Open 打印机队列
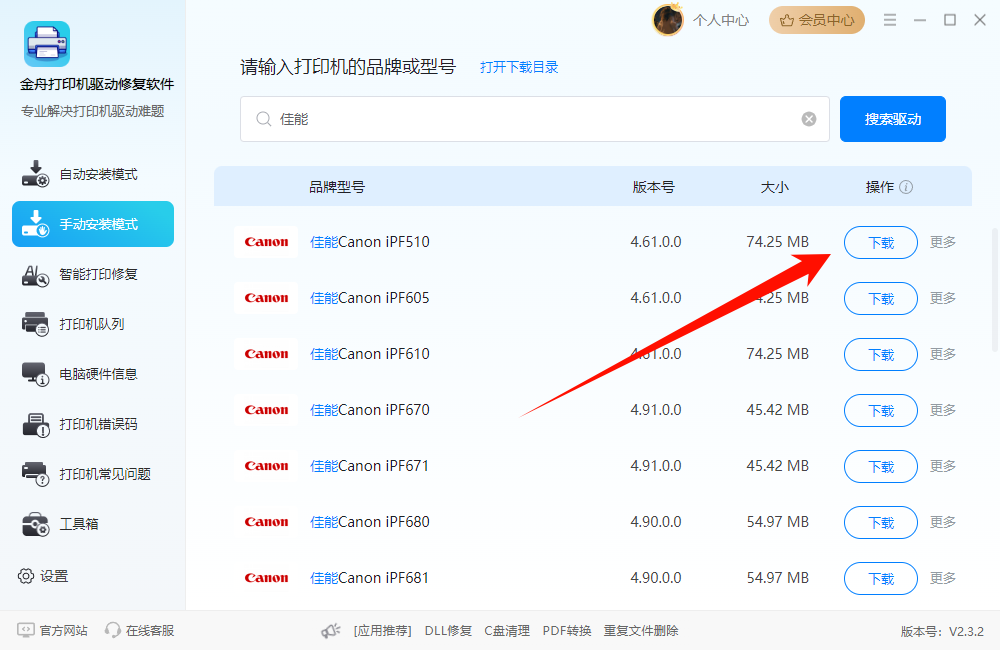The height and width of the screenshot is (650, 1000). [93, 324]
